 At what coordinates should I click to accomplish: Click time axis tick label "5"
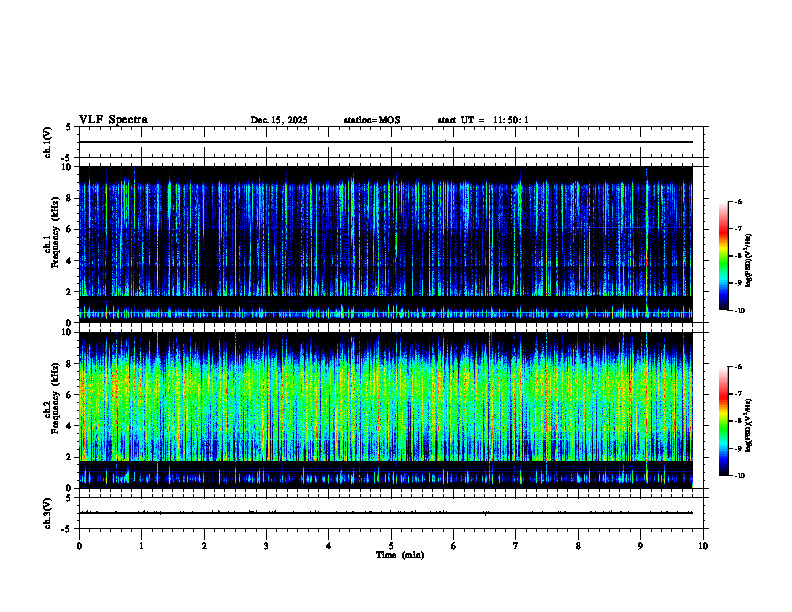pyautogui.click(x=391, y=546)
